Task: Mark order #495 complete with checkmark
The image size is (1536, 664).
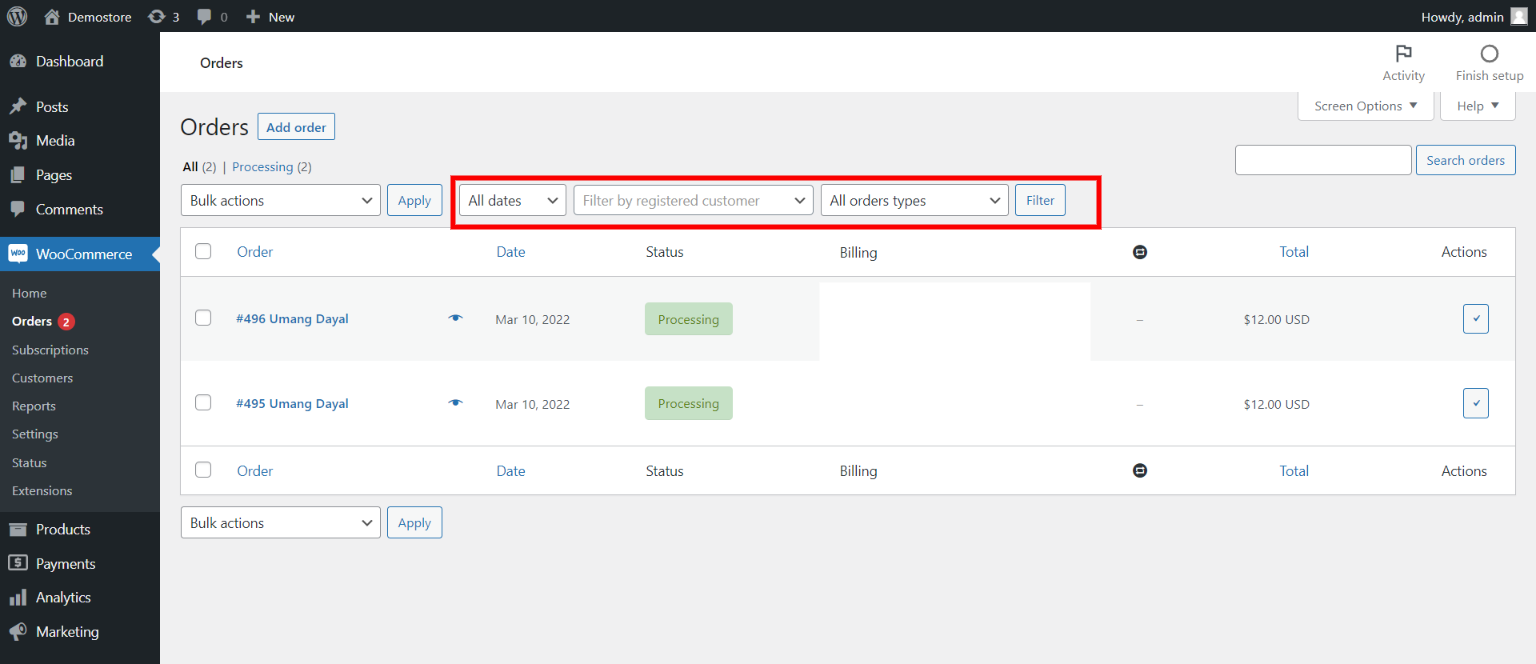Action: (x=1476, y=403)
